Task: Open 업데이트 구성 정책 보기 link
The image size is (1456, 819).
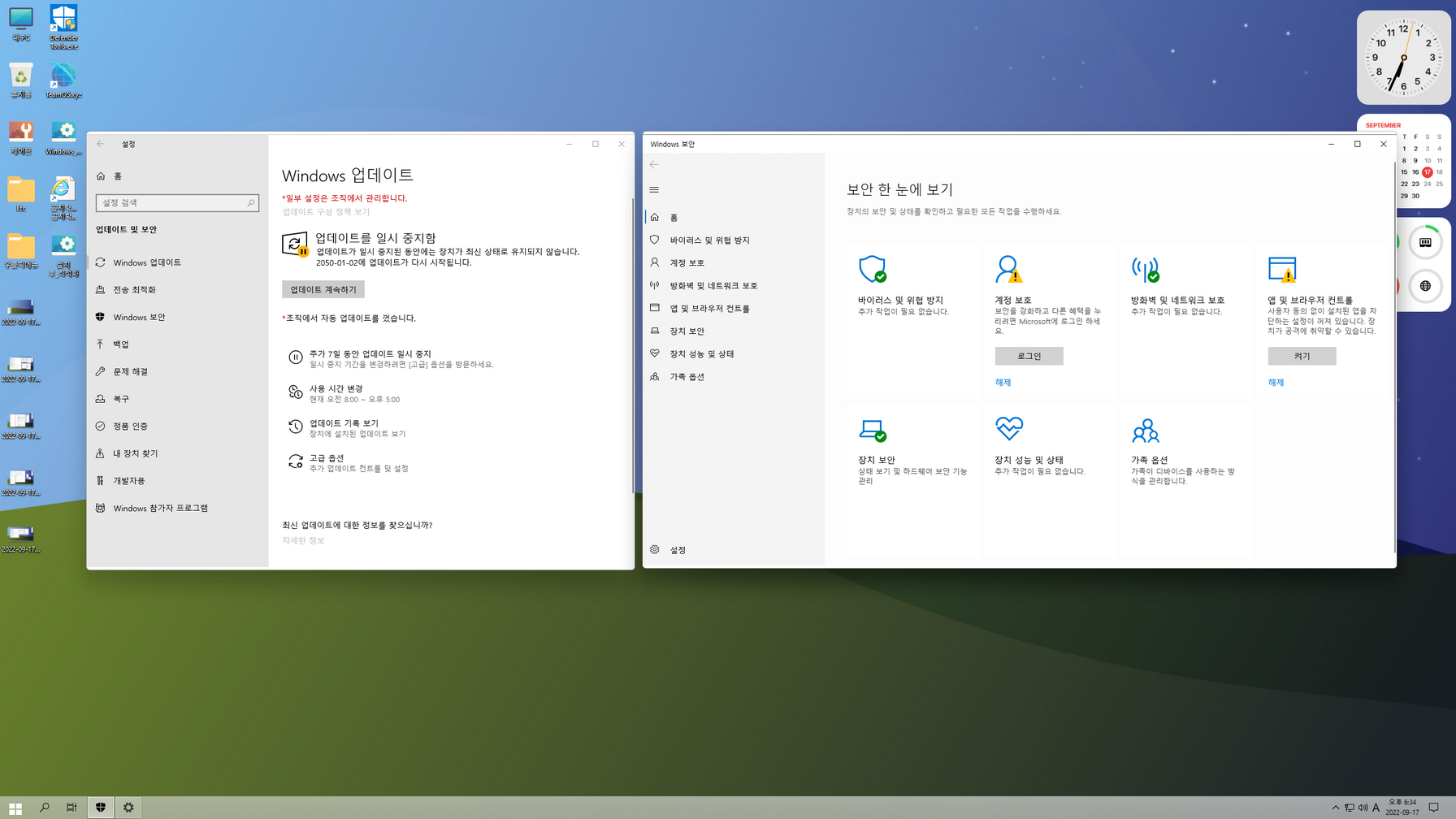Action: coord(326,212)
